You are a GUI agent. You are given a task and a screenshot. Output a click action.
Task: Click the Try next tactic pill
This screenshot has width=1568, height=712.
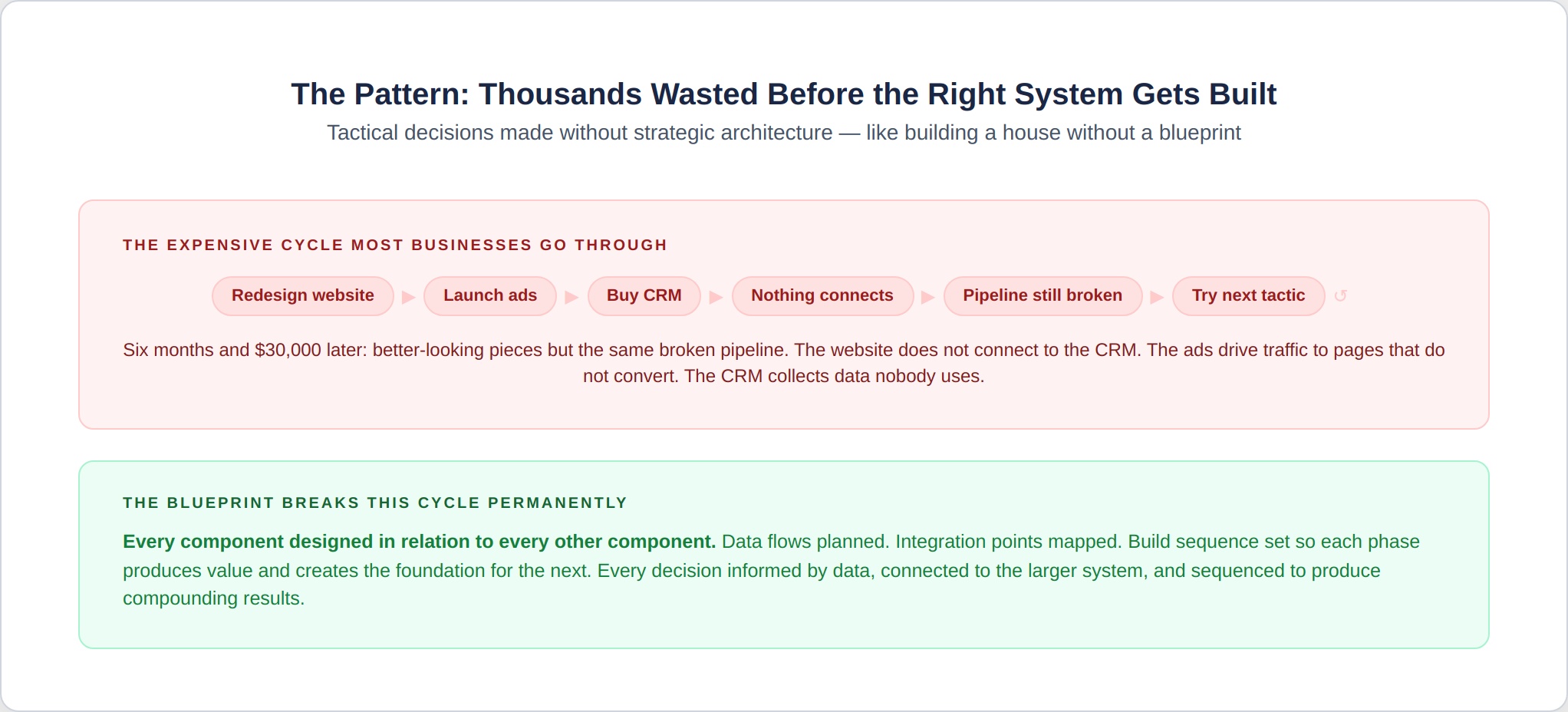tap(1248, 296)
